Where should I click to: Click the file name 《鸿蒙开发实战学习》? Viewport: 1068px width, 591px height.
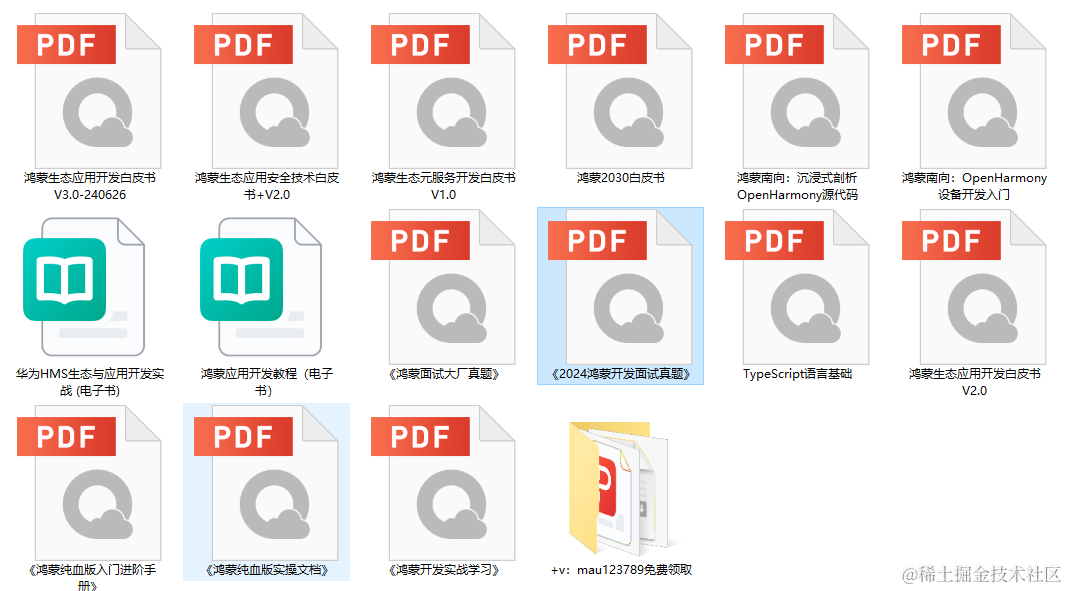pyautogui.click(x=443, y=570)
